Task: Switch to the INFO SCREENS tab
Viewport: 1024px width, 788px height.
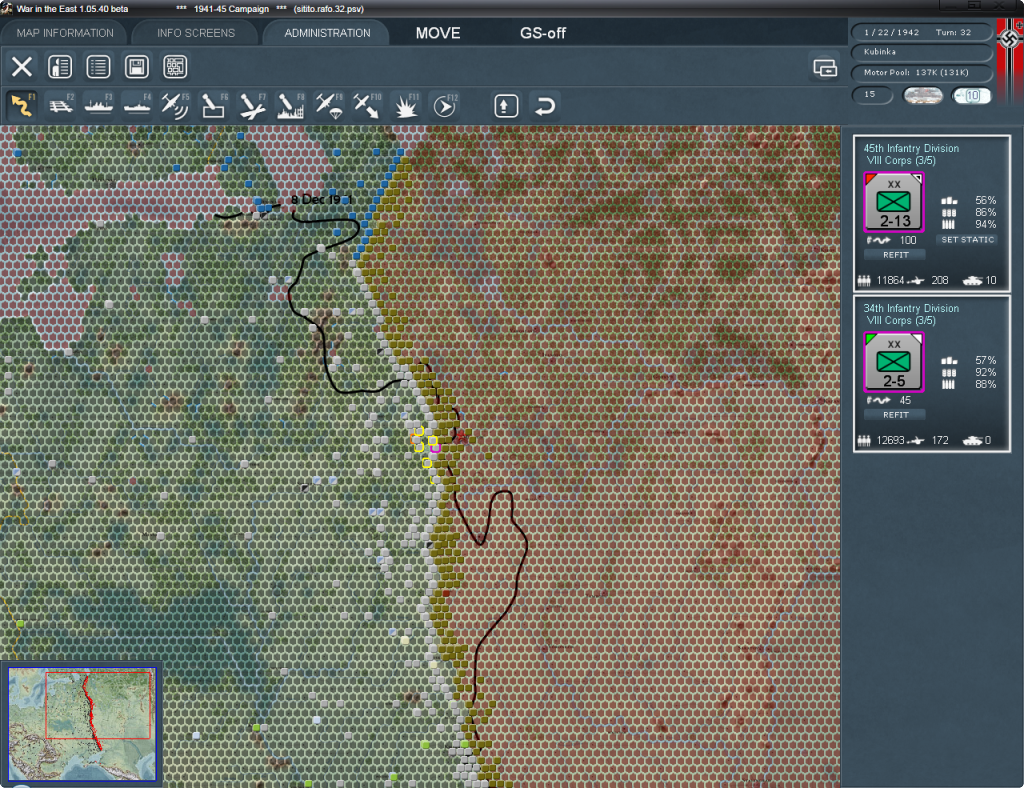Action: click(195, 33)
